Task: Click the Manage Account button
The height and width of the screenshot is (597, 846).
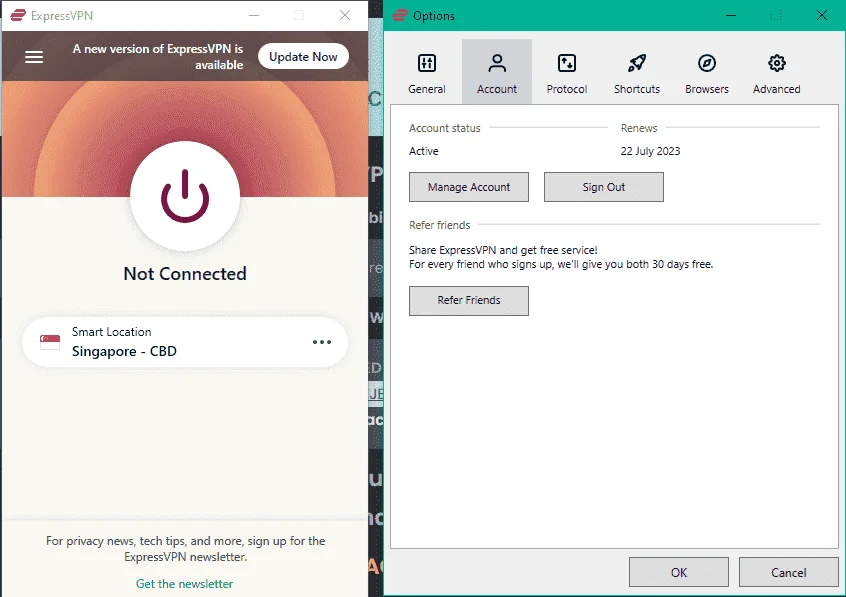Action: tap(469, 187)
